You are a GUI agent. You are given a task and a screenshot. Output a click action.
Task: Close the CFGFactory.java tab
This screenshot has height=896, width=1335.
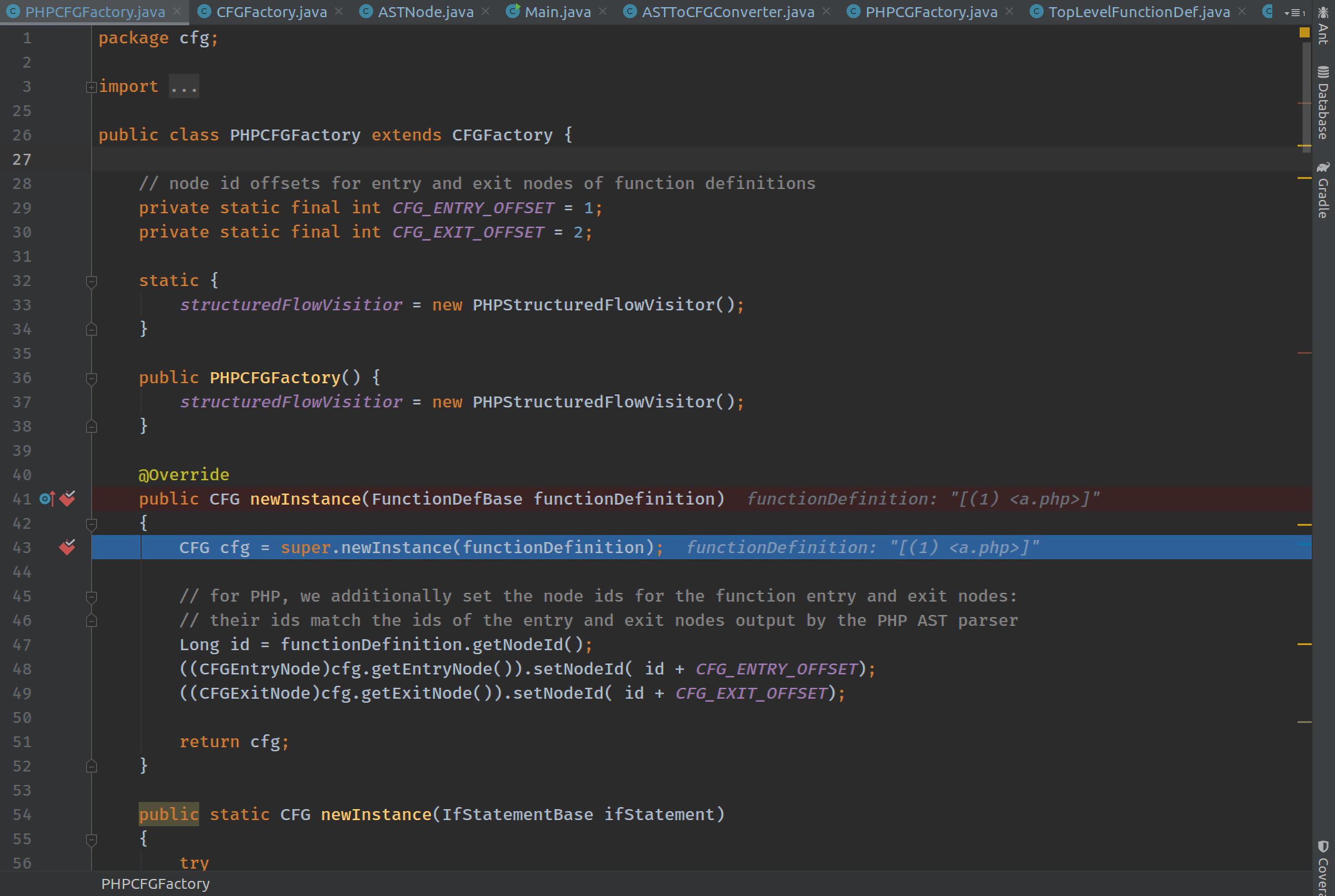339,12
